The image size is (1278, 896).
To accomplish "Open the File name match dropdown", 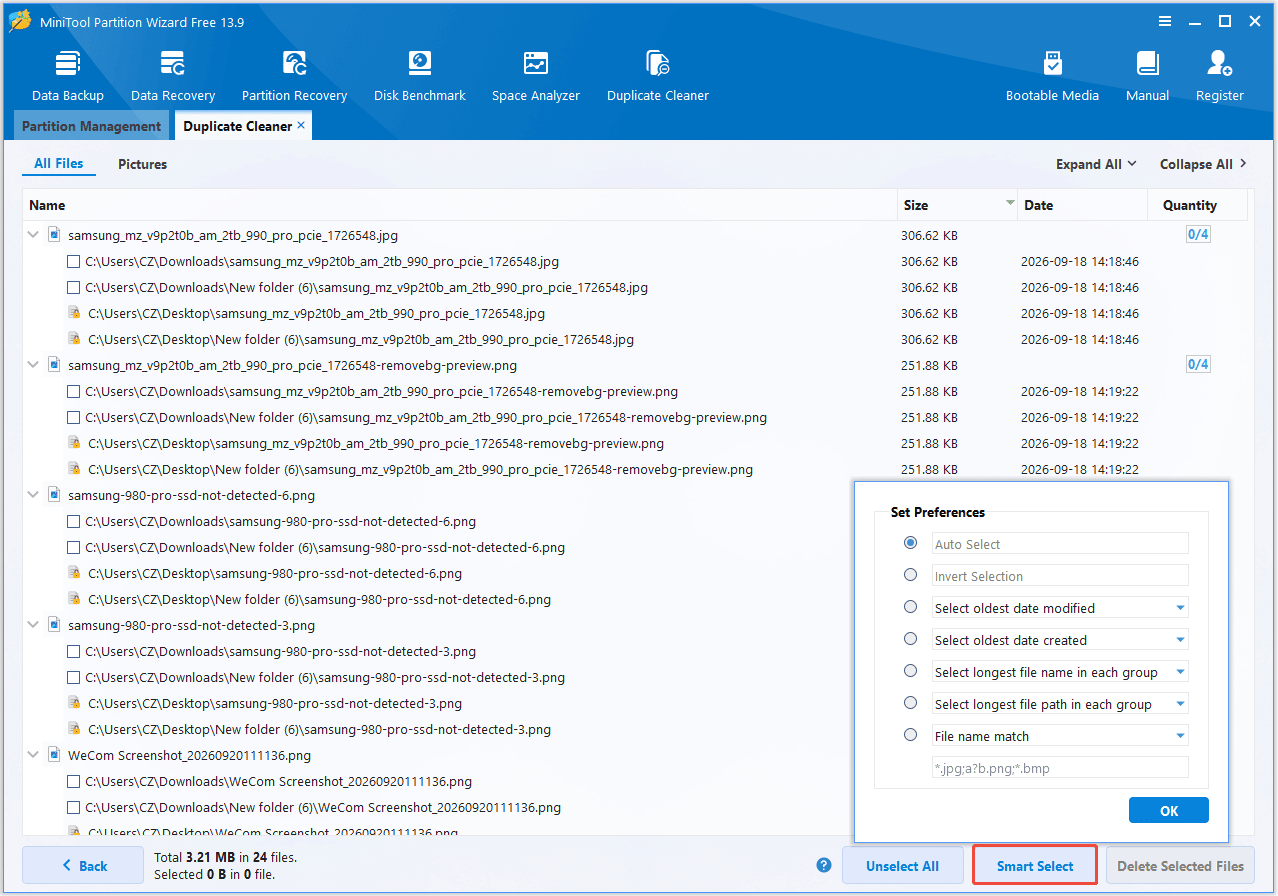I will click(x=1060, y=736).
